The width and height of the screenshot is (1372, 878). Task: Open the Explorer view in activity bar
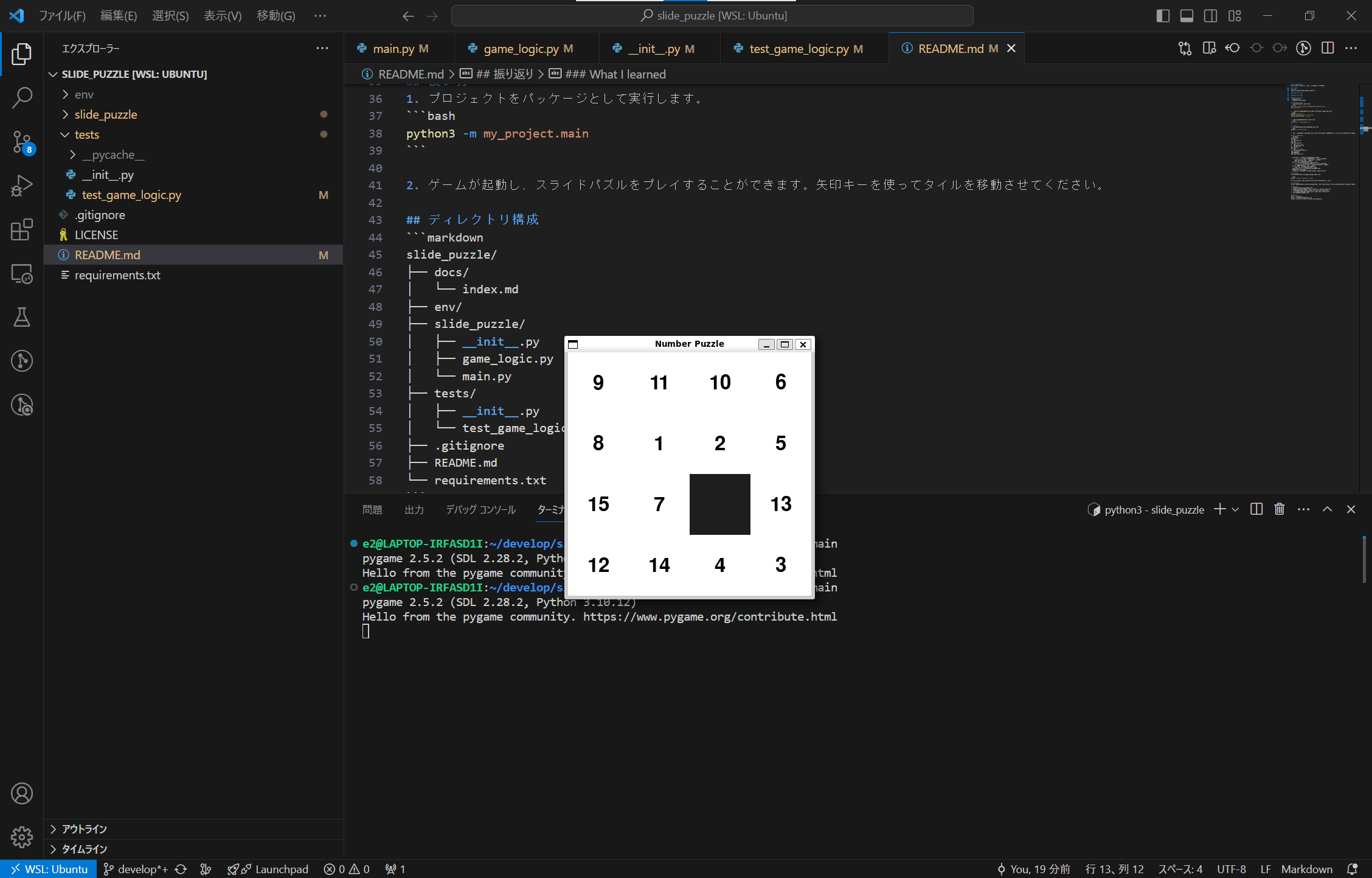[x=22, y=54]
